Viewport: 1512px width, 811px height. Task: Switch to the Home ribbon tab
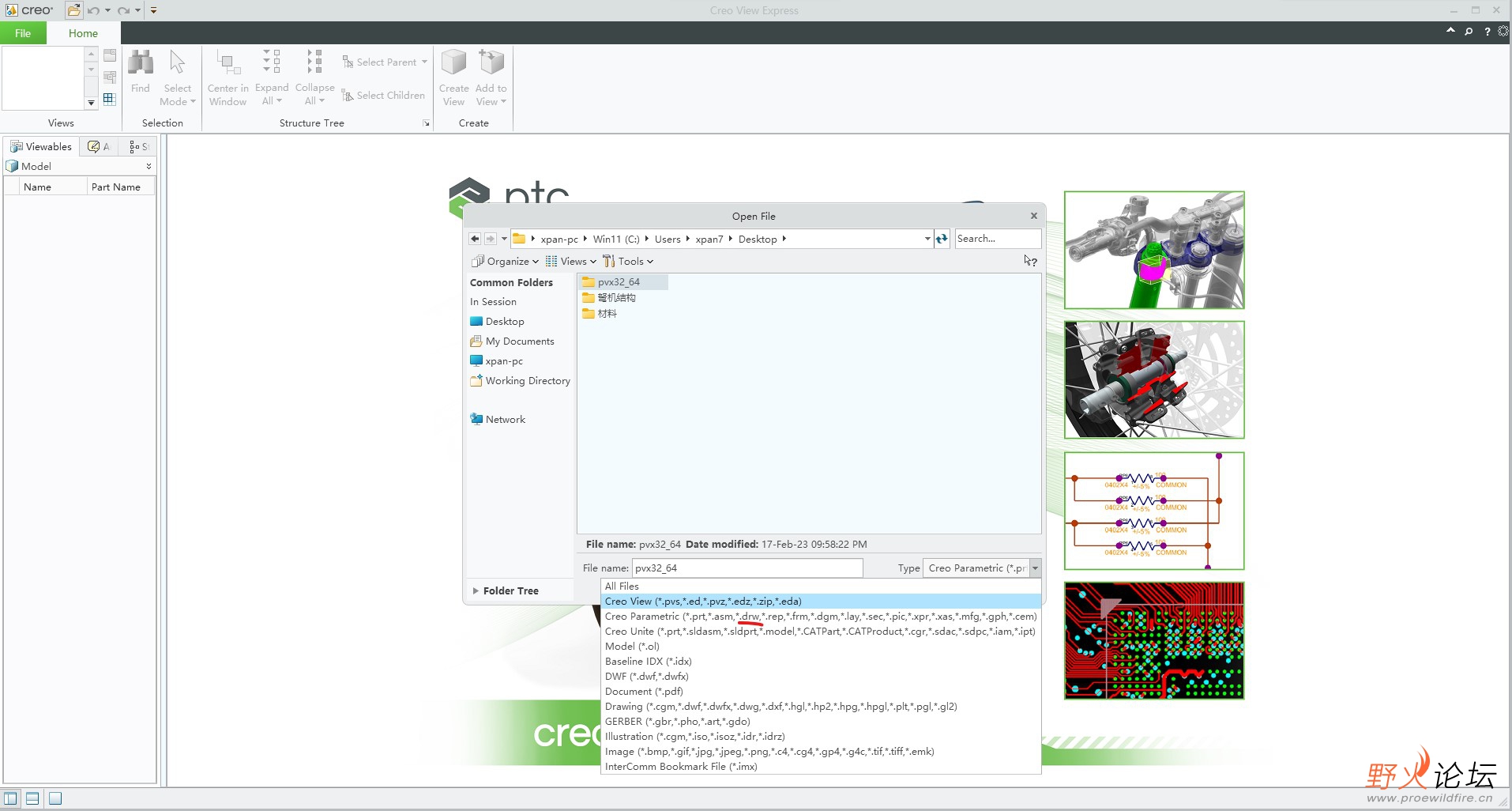(x=83, y=33)
